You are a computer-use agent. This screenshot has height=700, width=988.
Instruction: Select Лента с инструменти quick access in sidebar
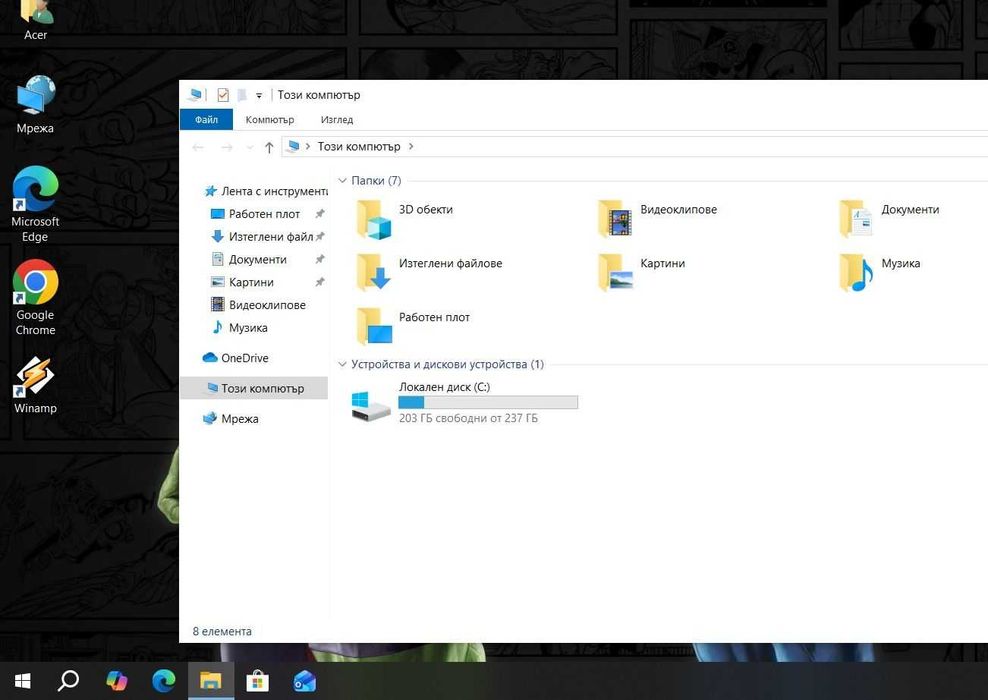pyautogui.click(x=265, y=191)
